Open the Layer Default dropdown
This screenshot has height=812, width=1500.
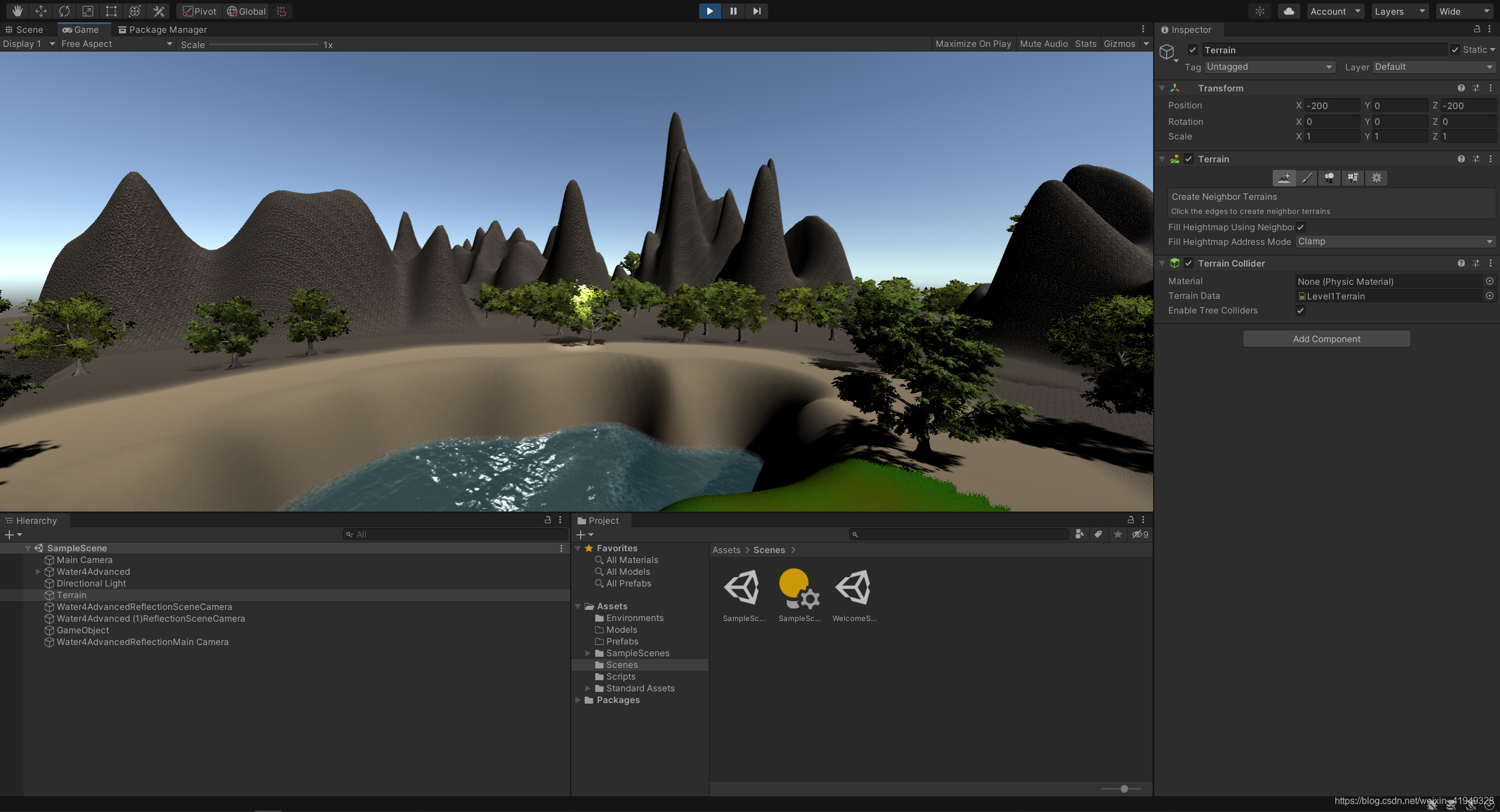tap(1434, 67)
